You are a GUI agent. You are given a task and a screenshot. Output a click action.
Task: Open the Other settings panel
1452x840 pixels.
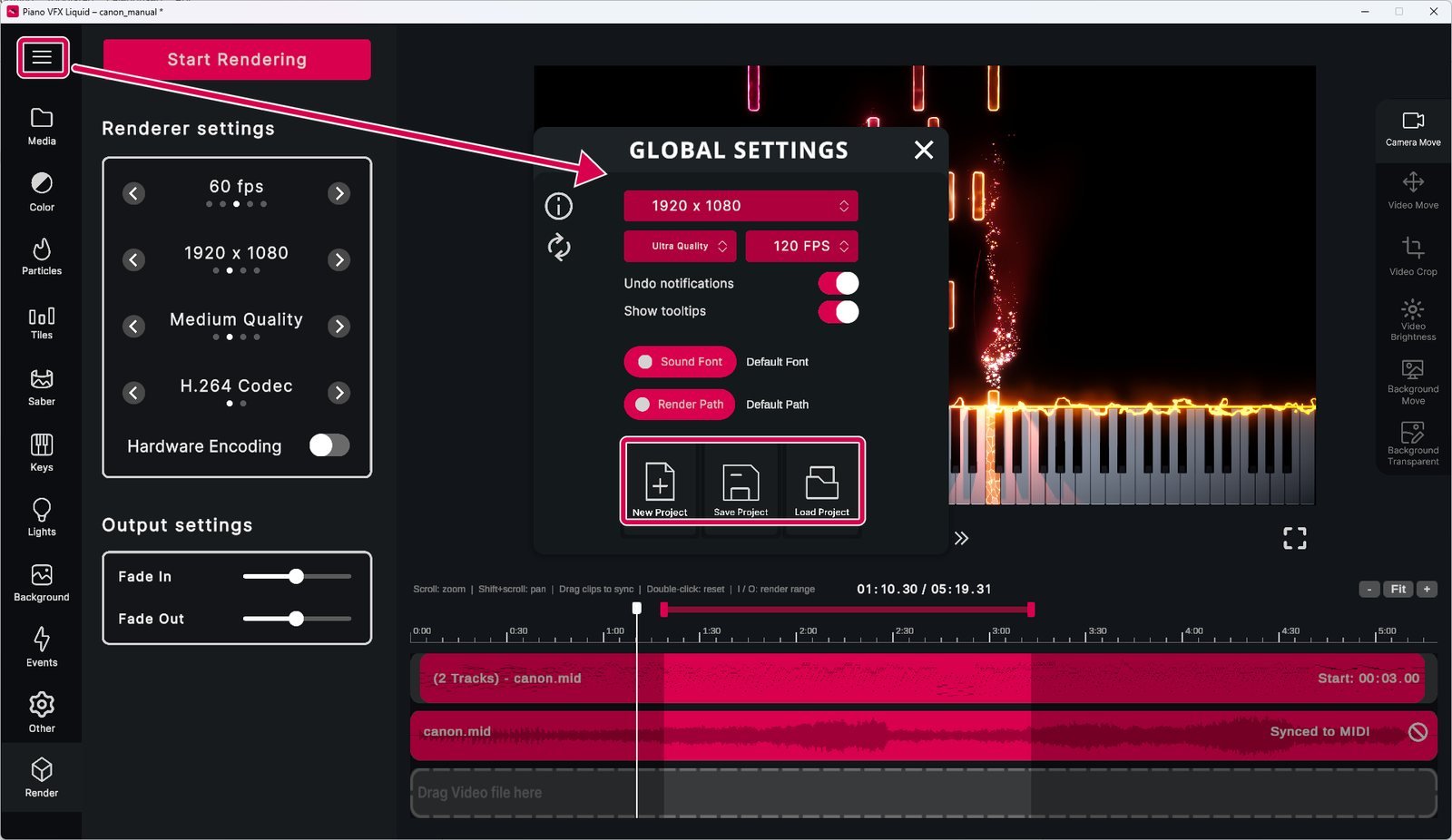click(x=42, y=713)
